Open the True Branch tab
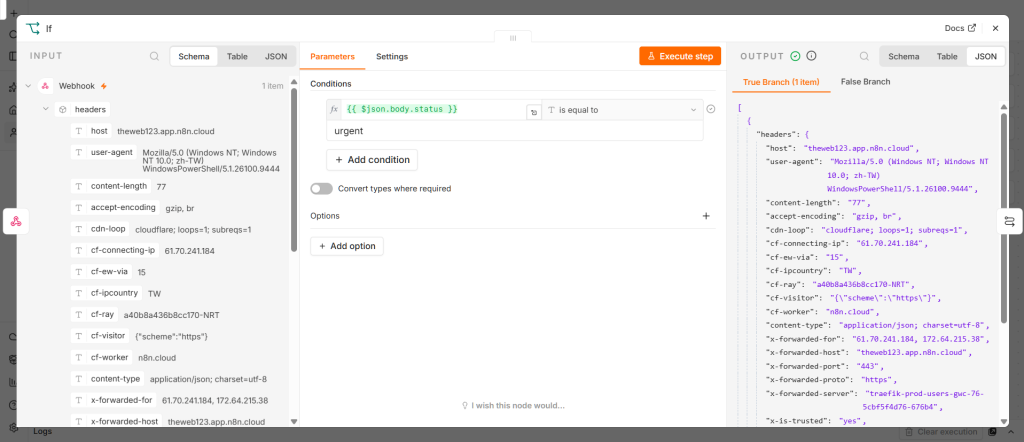This screenshot has height=442, width=1024. (781, 82)
